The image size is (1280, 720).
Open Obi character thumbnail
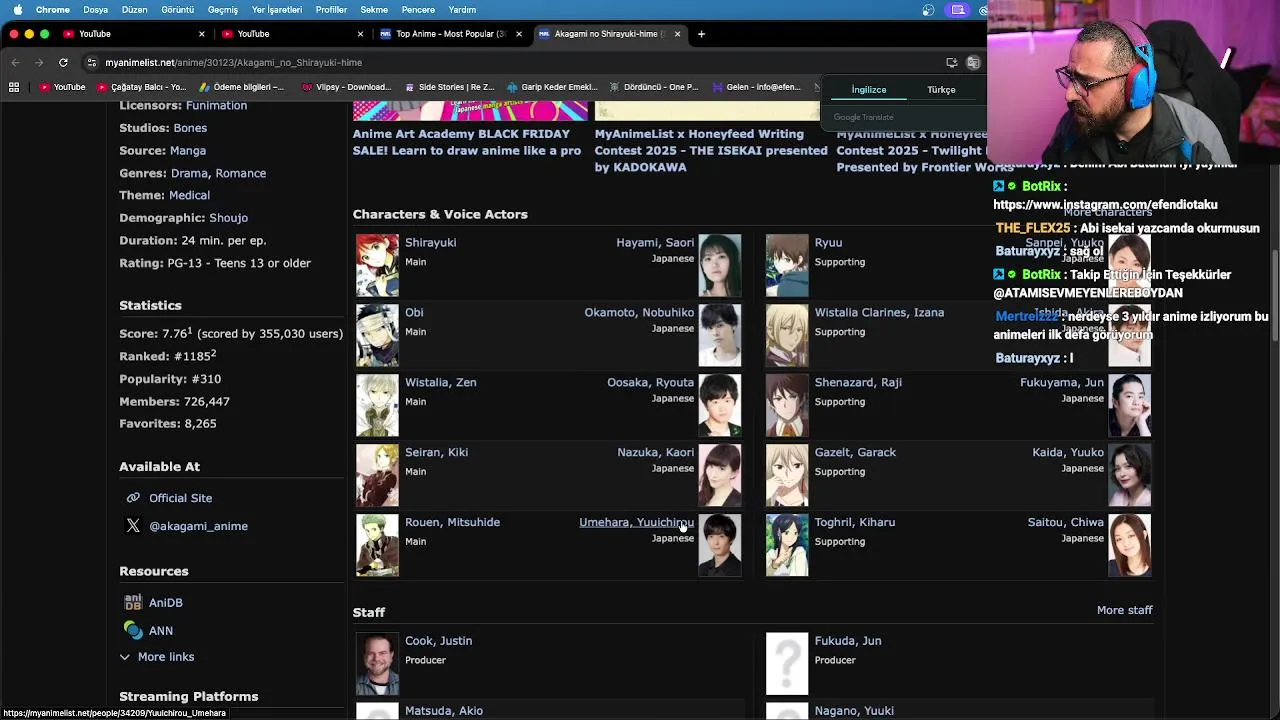(377, 335)
